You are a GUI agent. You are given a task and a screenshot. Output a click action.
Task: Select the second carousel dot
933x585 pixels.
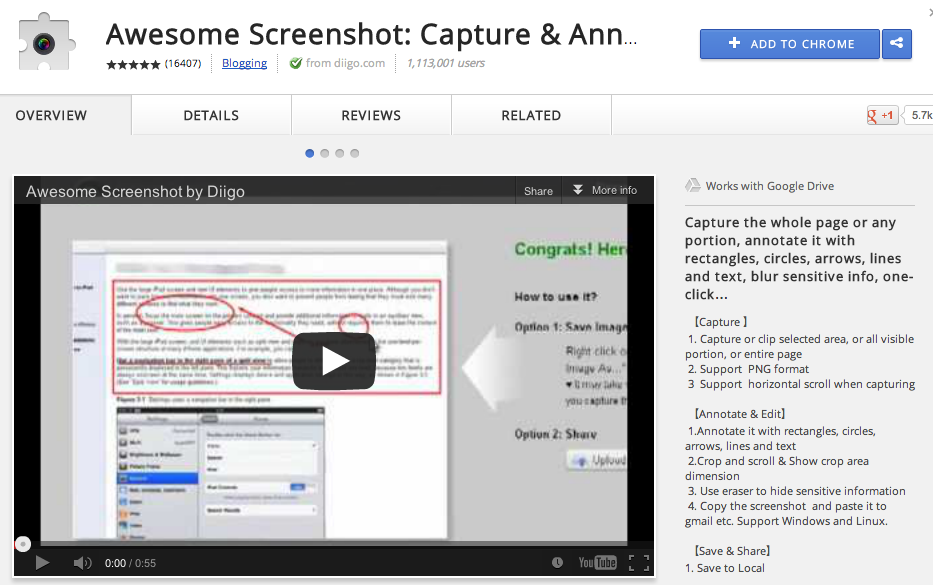coord(324,153)
